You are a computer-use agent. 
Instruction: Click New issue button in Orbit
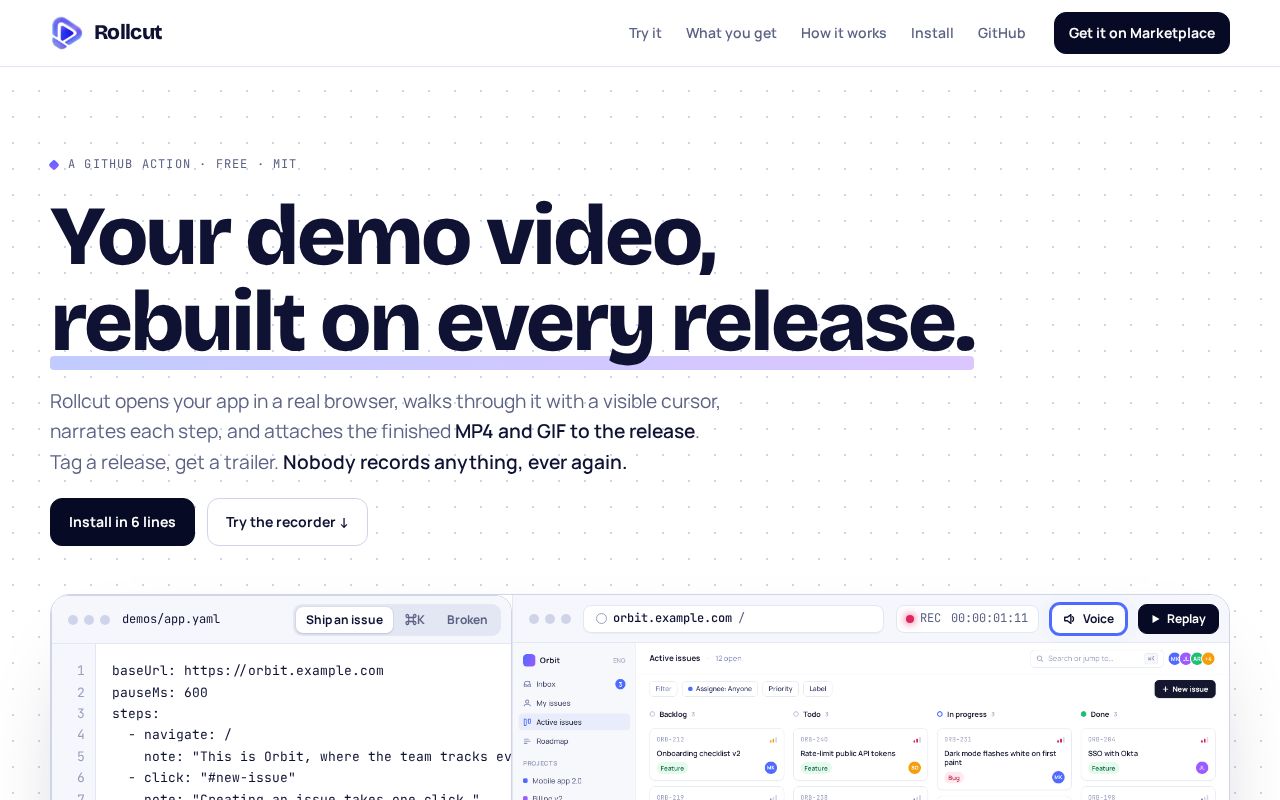[1185, 689]
